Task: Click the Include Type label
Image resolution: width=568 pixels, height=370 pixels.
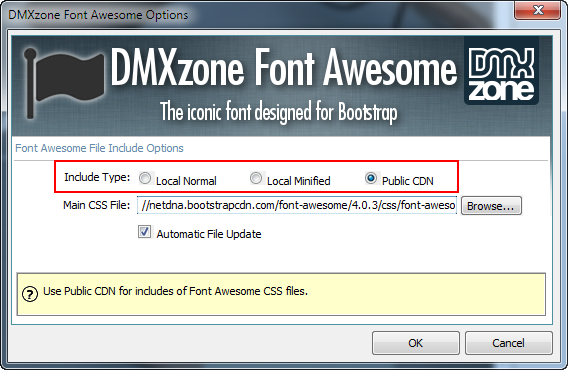Action: 97,177
